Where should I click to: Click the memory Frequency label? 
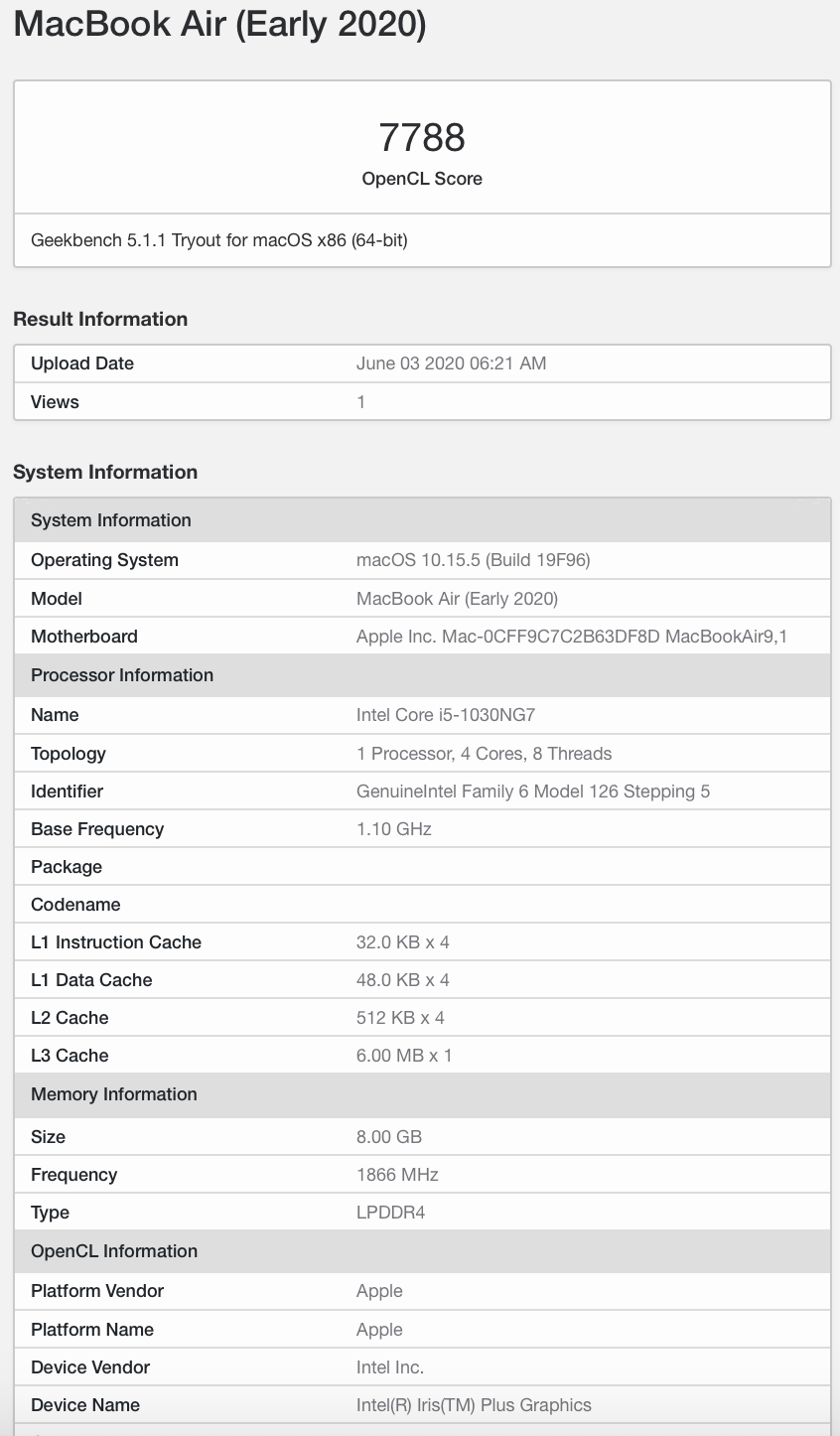pos(73,1175)
